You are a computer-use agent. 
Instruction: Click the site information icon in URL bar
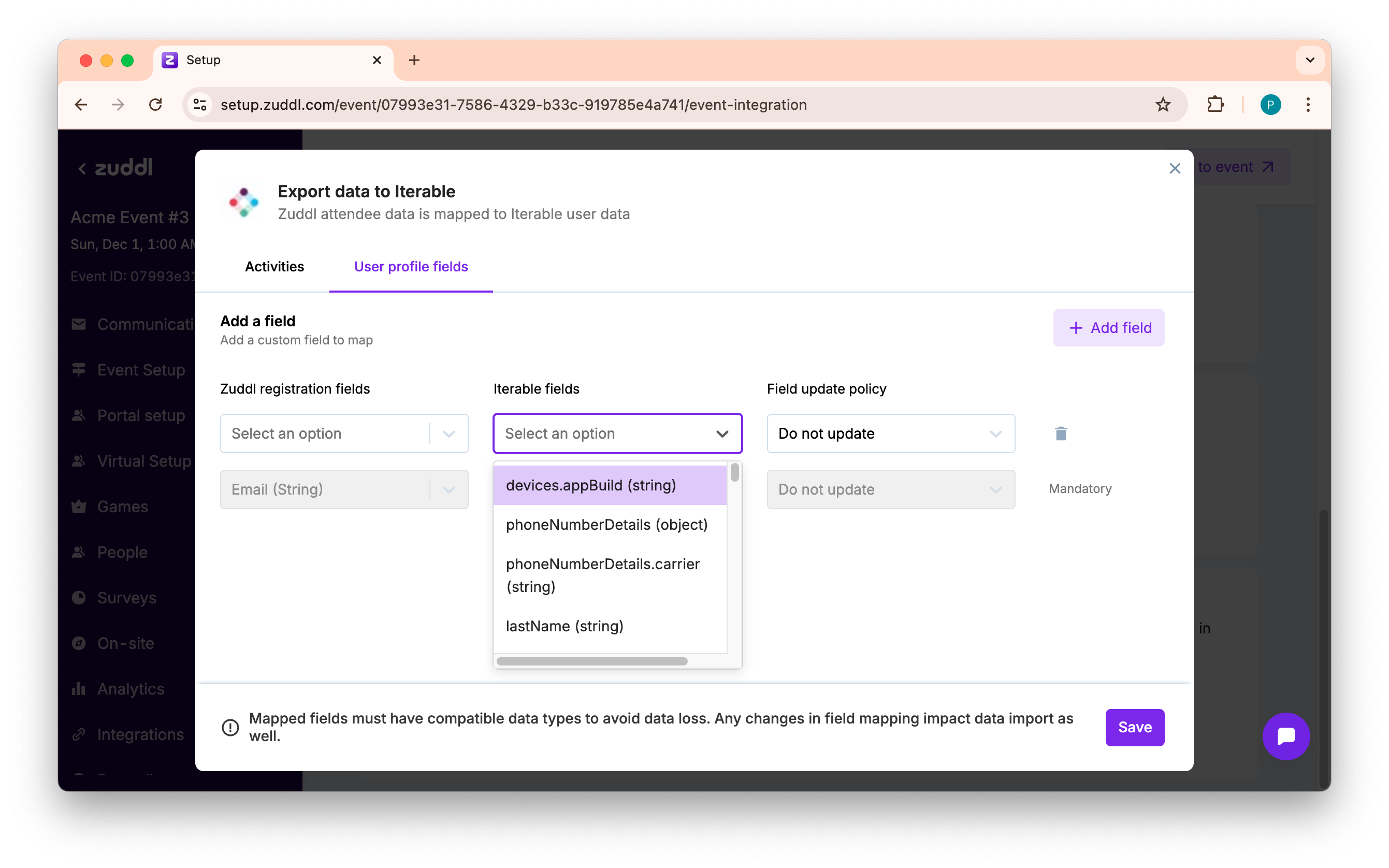200,105
